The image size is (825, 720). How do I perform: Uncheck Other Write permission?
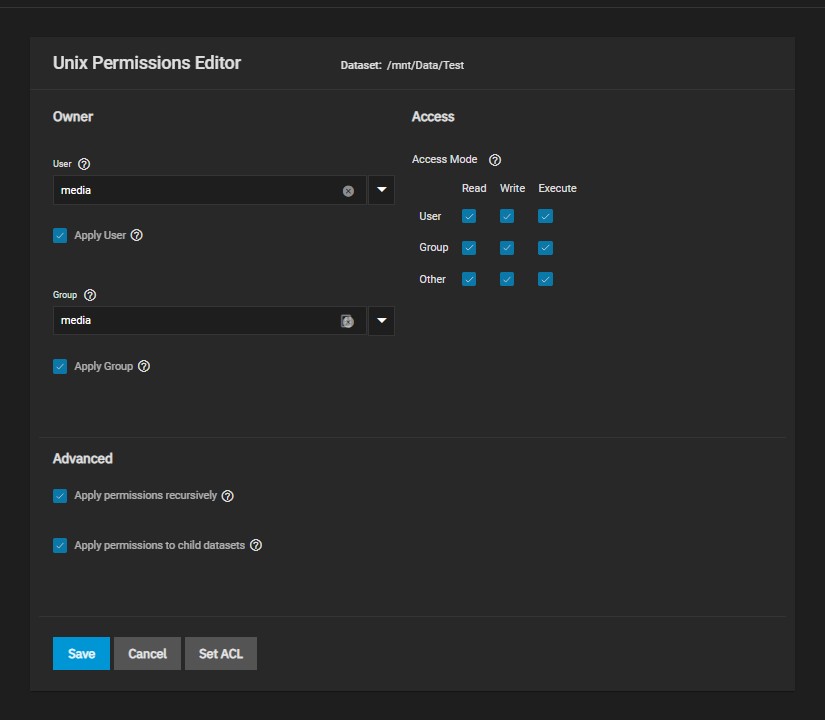pos(507,279)
